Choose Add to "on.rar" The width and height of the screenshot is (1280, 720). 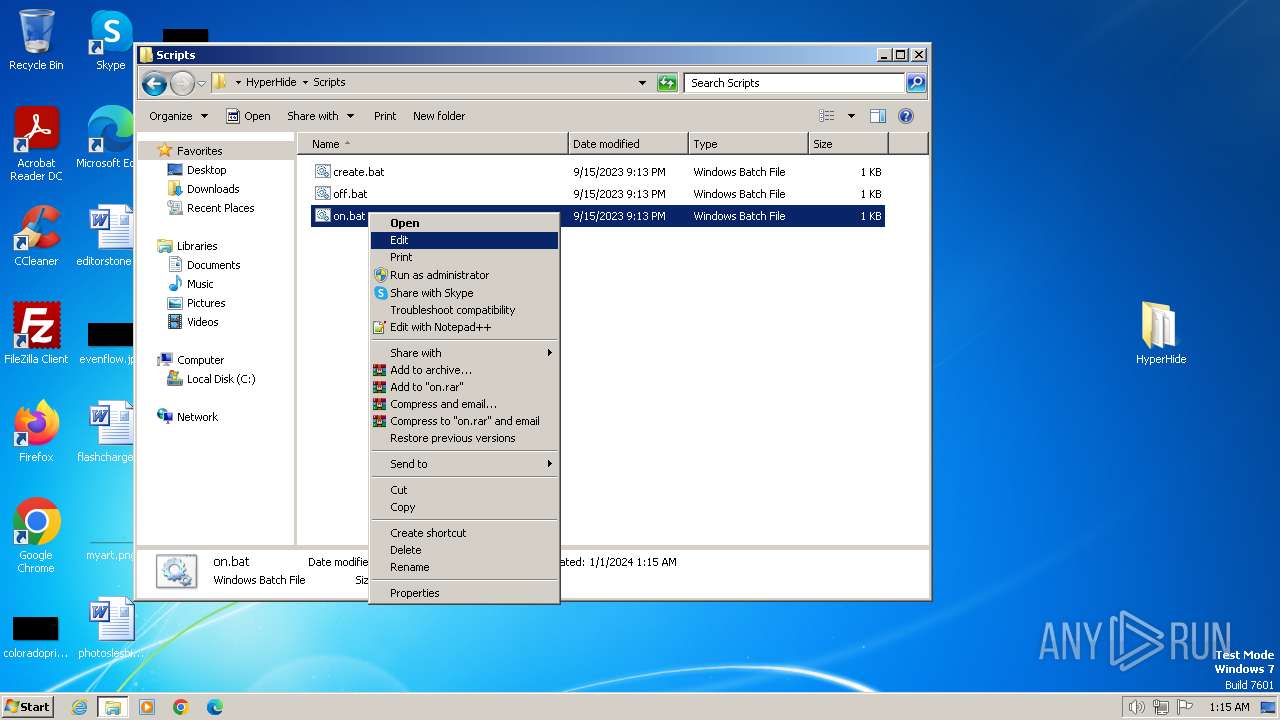[464, 387]
